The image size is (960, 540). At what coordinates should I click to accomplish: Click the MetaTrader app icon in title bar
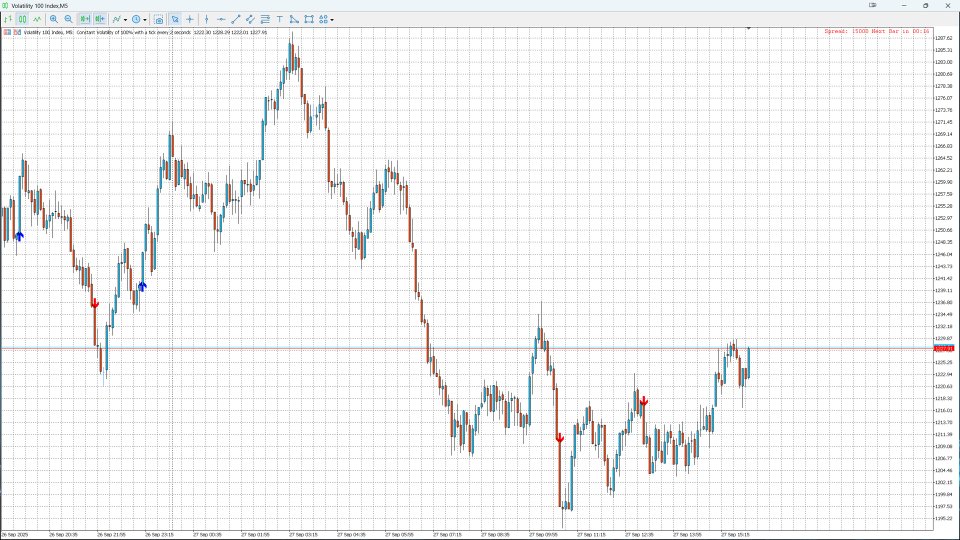(6, 6)
